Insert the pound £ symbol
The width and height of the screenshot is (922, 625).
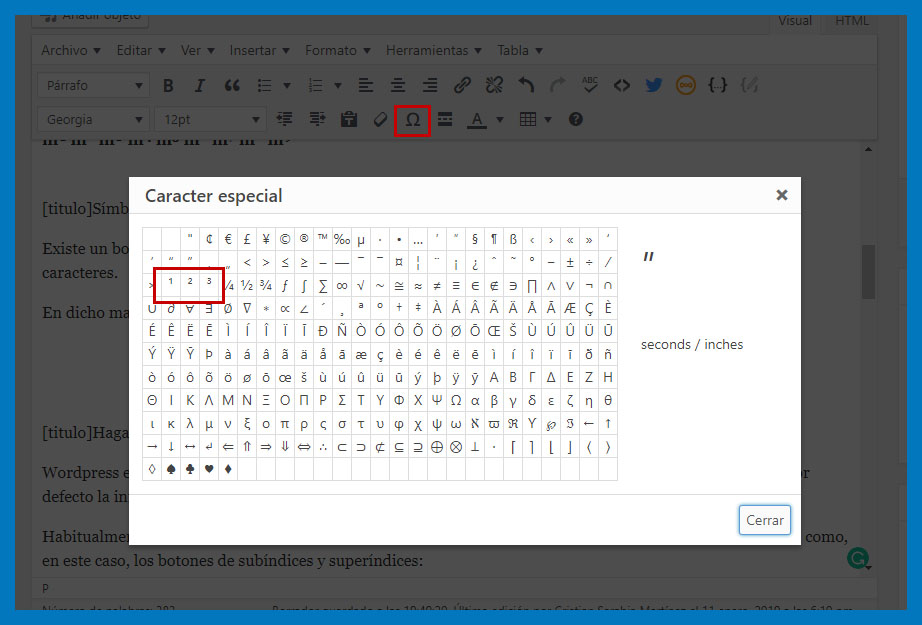point(247,239)
